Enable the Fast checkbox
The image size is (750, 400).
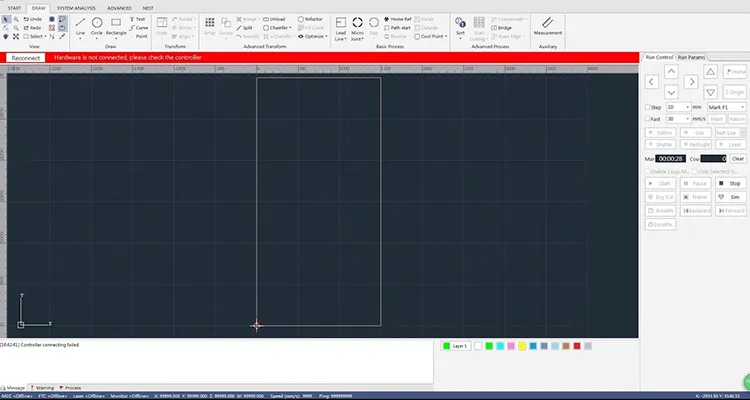pyautogui.click(x=647, y=118)
